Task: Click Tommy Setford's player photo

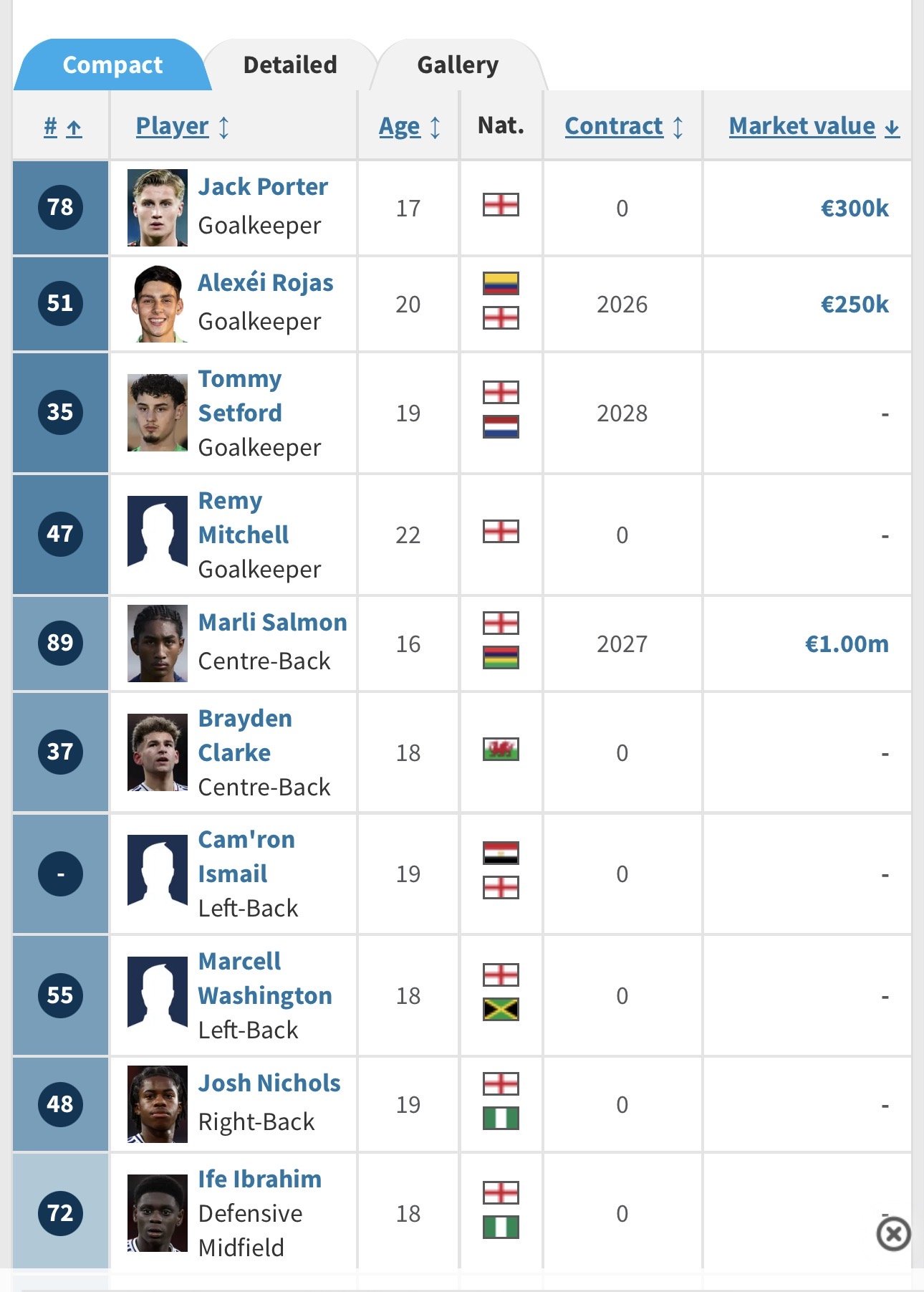Action: pos(158,413)
